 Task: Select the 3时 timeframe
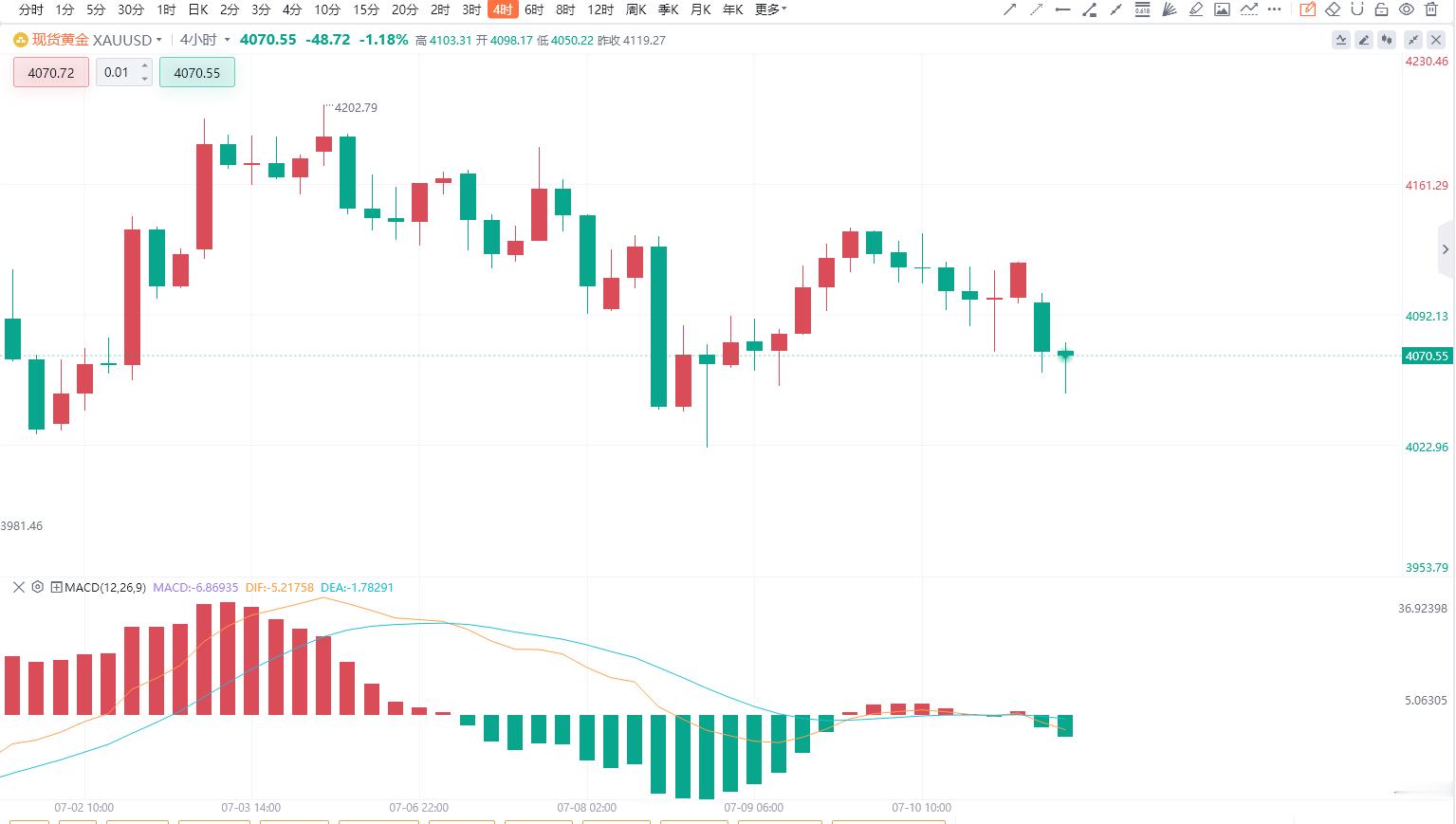(471, 9)
